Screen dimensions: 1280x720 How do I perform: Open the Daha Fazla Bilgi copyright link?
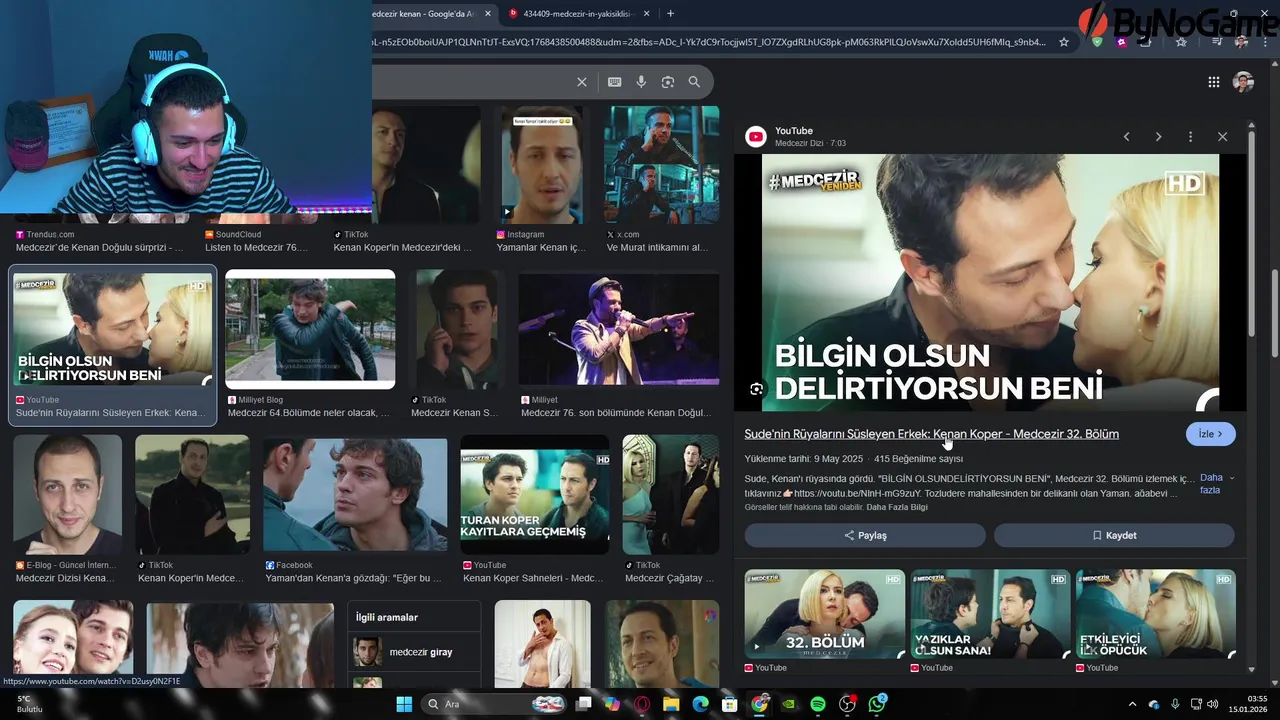click(x=897, y=507)
